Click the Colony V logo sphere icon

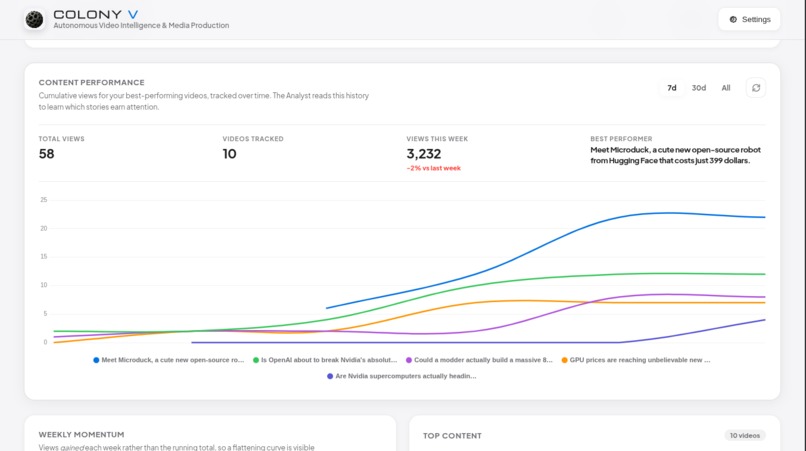coord(34,20)
